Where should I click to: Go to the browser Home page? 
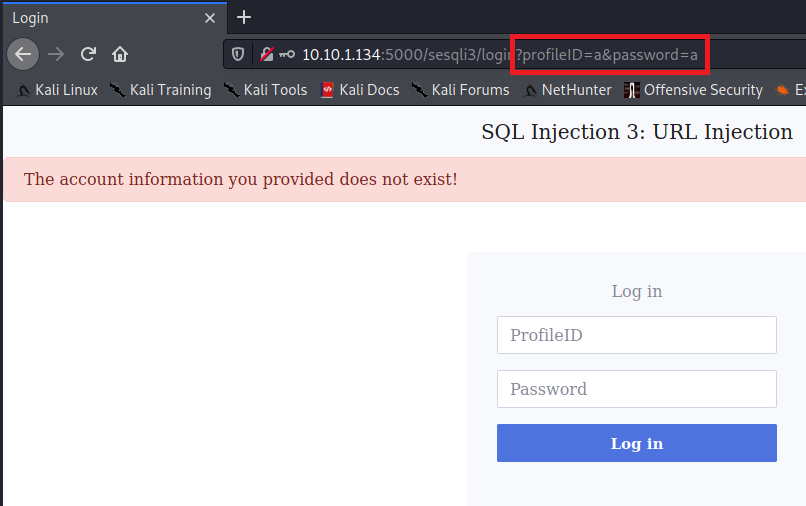point(120,54)
